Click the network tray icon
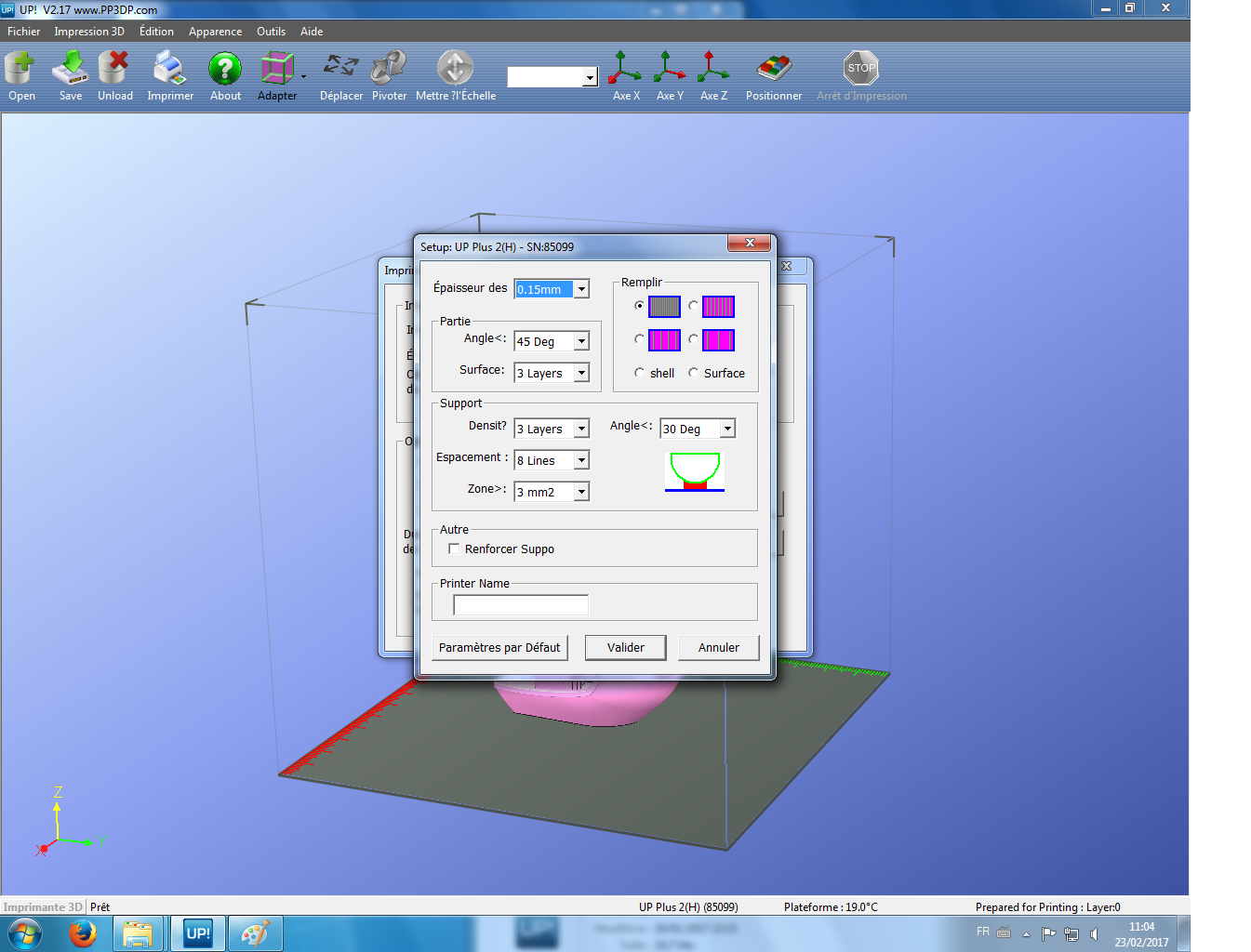The height and width of the screenshot is (952, 1251). pyautogui.click(x=1071, y=933)
